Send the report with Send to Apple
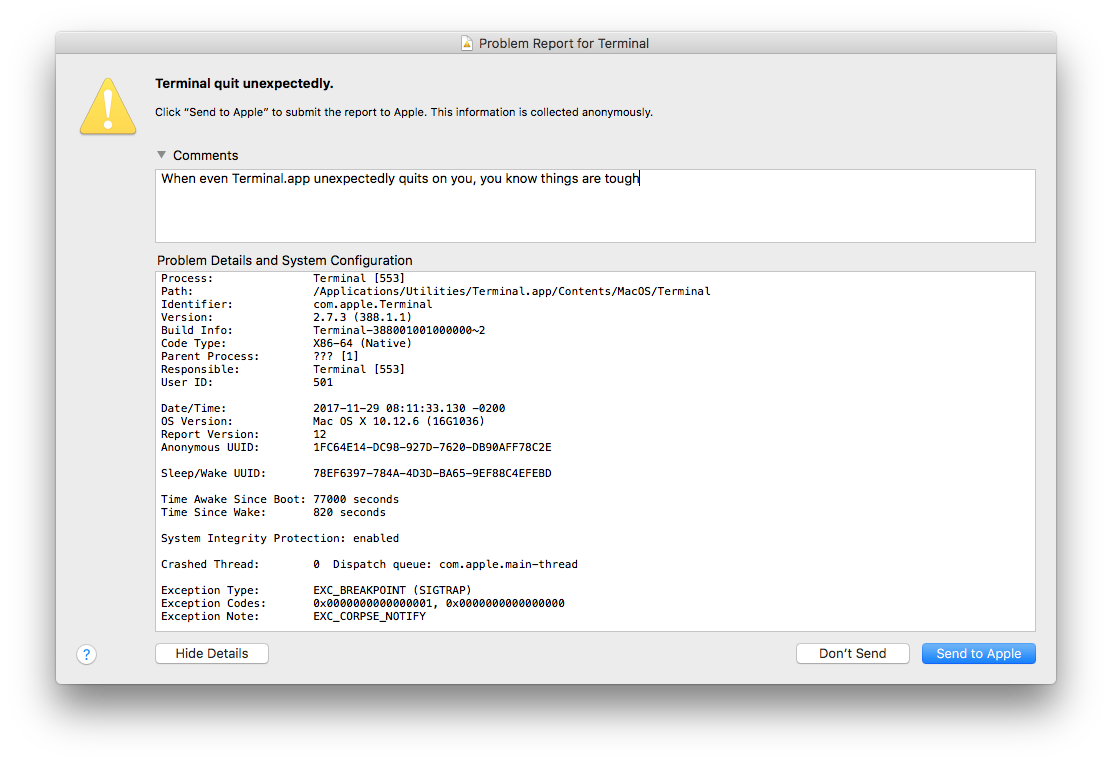The width and height of the screenshot is (1112, 764). (x=979, y=653)
